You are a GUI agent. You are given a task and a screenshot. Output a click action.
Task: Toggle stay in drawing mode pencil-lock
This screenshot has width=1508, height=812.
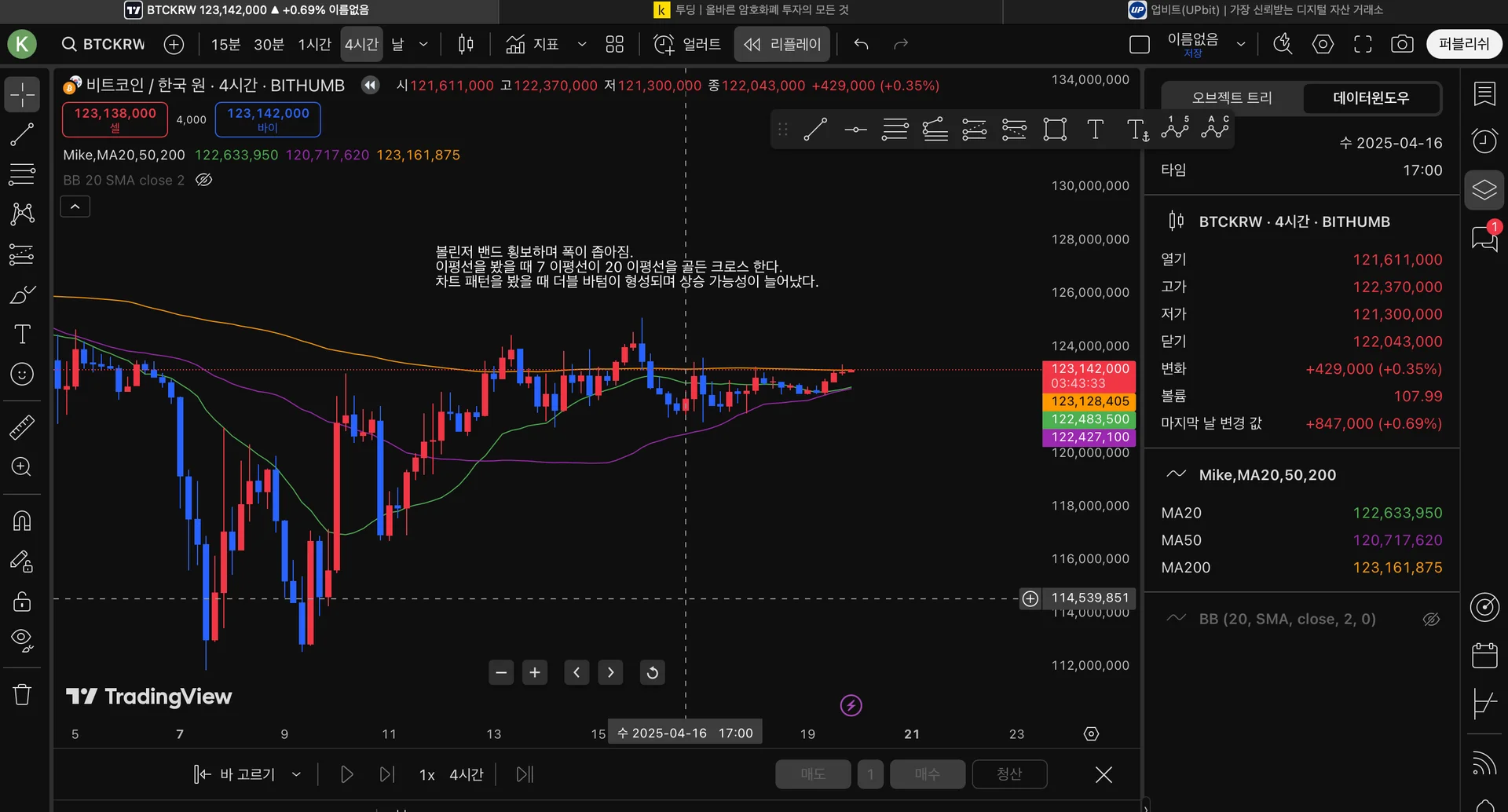[22, 561]
